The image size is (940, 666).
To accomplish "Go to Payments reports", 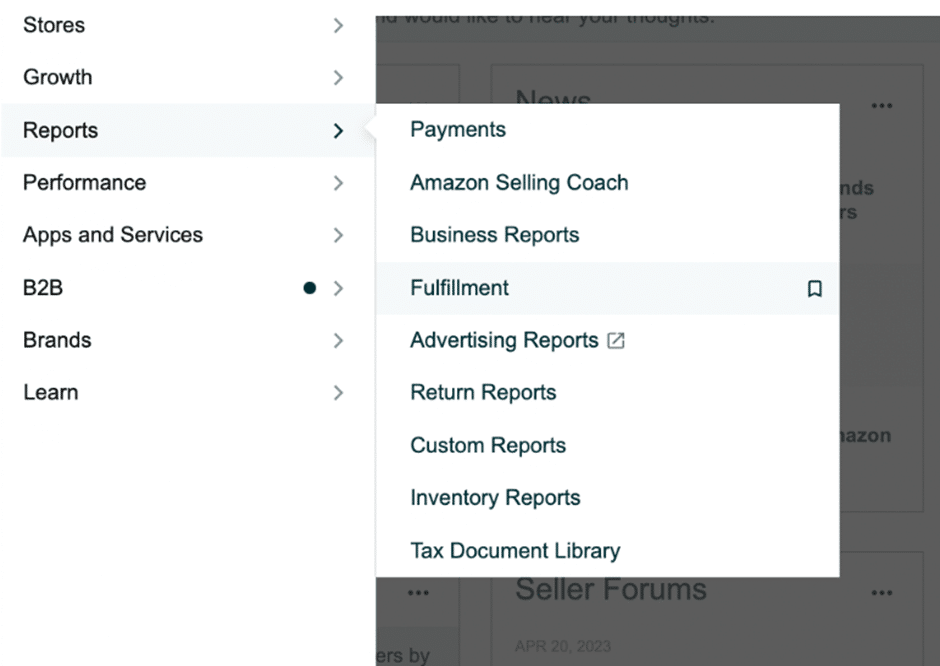I will (607, 129).
